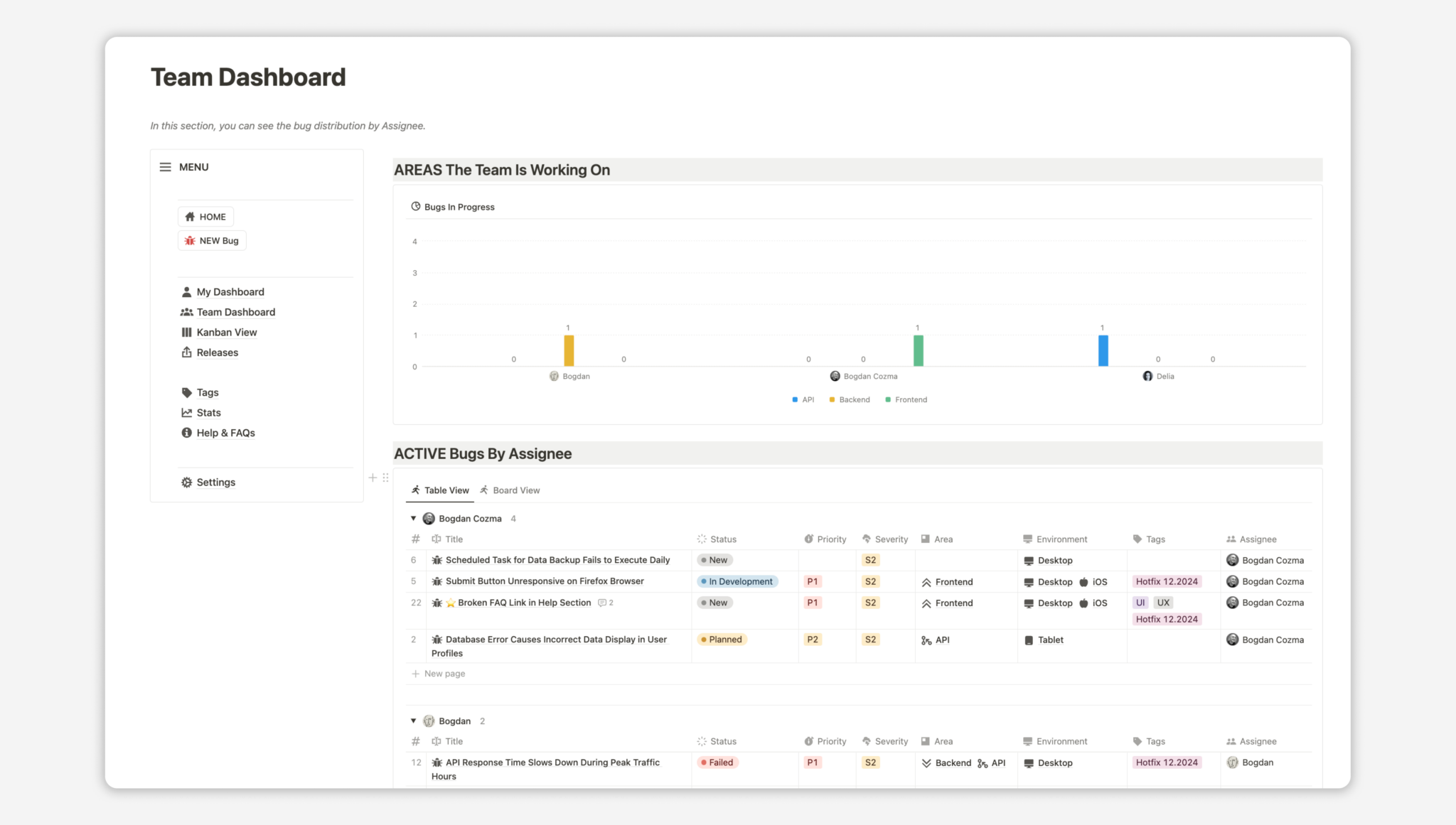Click the Releases upload icon in sidebar
Image resolution: width=1456 pixels, height=825 pixels.
coord(186,352)
